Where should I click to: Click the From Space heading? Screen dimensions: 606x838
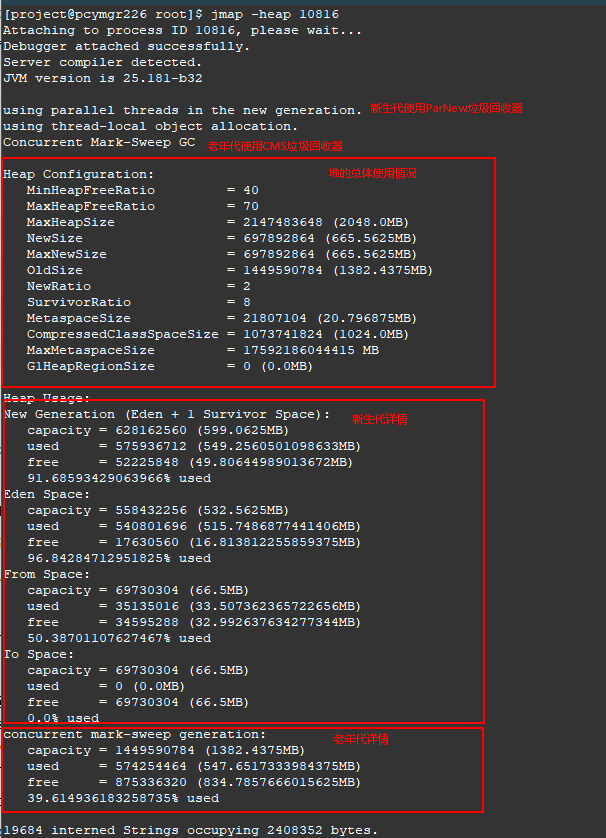click(x=46, y=574)
